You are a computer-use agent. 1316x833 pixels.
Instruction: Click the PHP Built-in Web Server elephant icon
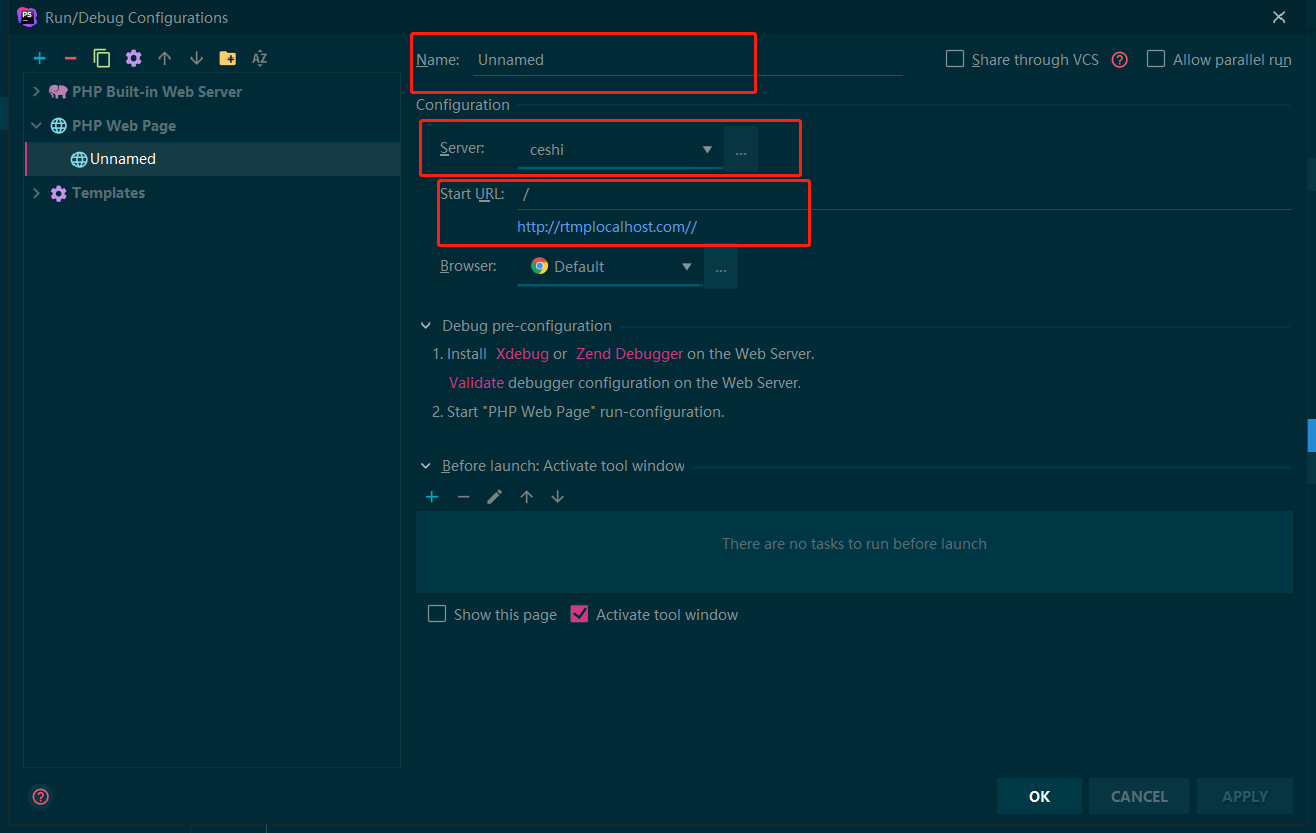click(x=58, y=92)
